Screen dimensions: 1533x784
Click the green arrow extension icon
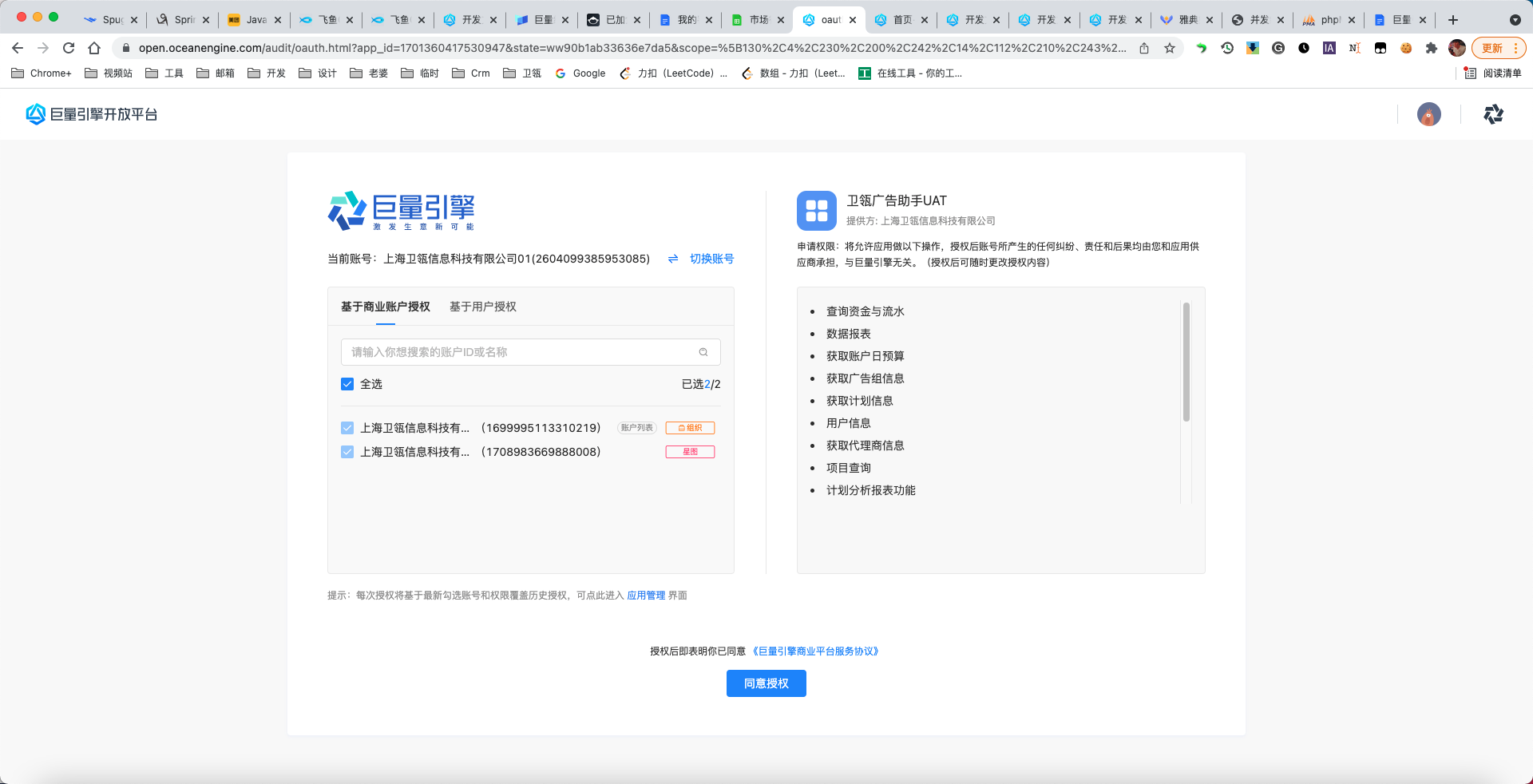pos(1201,48)
